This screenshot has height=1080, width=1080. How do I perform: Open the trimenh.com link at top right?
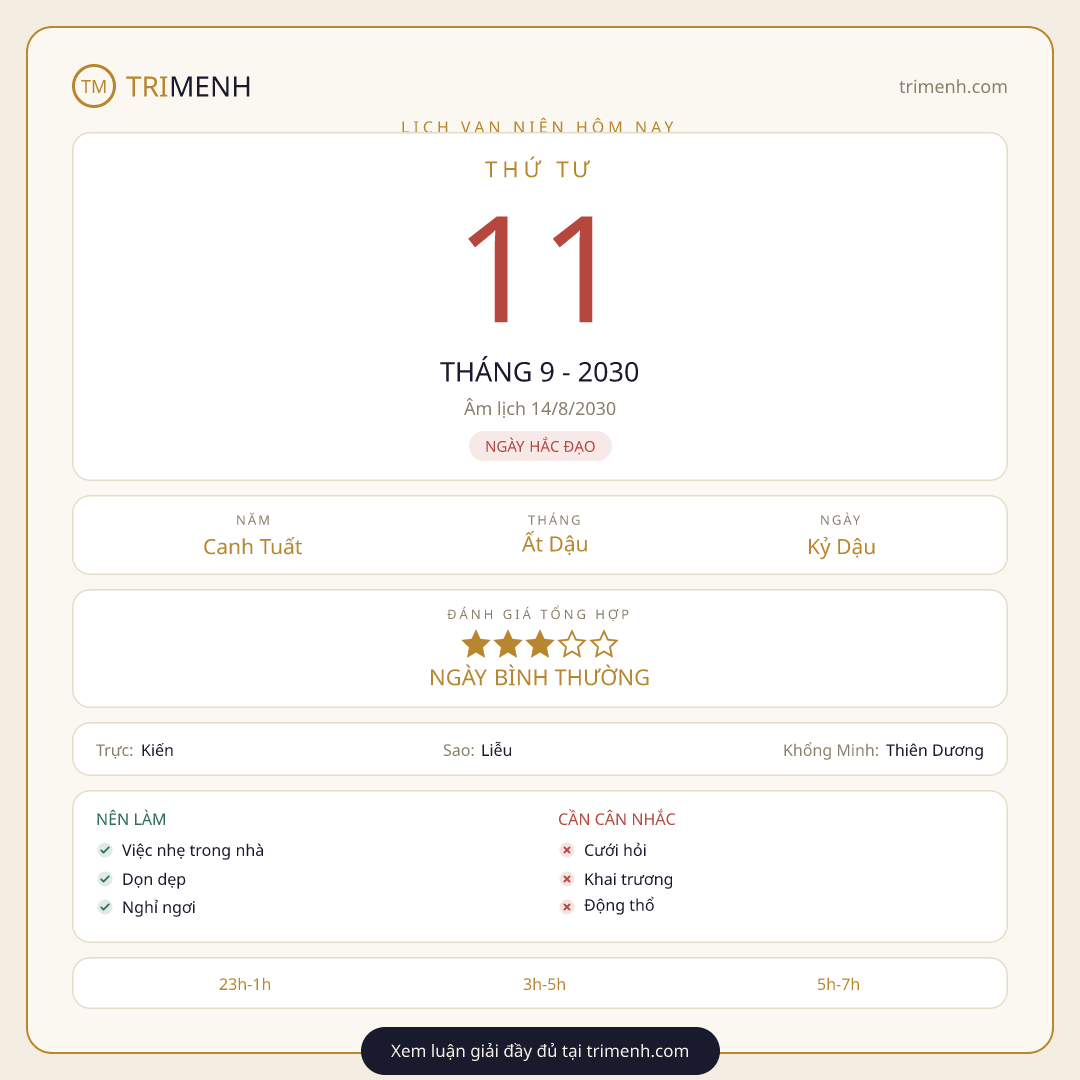[x=953, y=87]
